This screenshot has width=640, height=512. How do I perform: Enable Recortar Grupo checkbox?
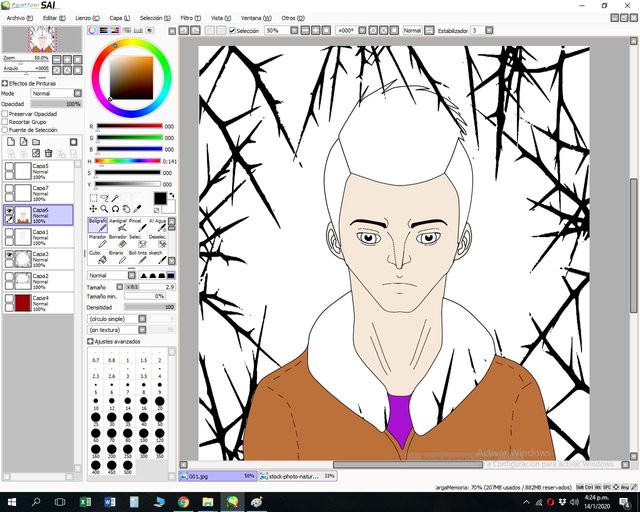coord(5,122)
